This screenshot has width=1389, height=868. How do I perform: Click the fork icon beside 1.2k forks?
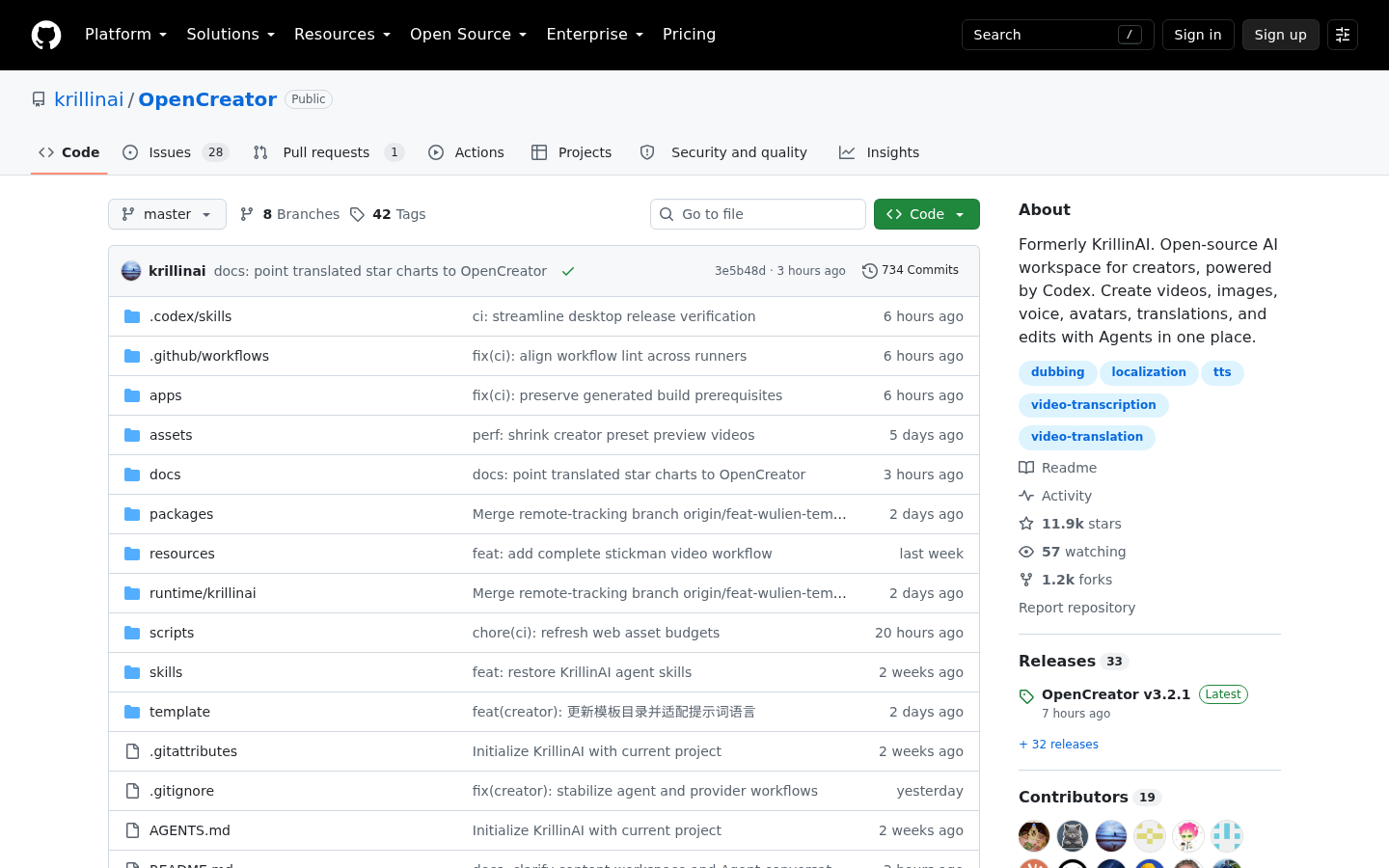[1026, 580]
